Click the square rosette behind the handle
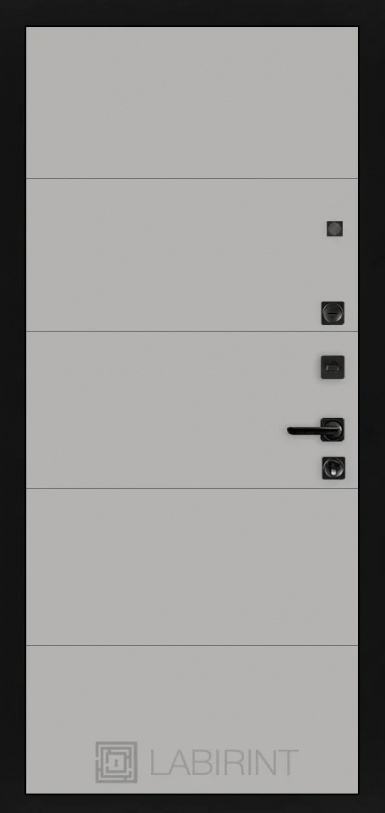385x813 pixels. point(333,430)
